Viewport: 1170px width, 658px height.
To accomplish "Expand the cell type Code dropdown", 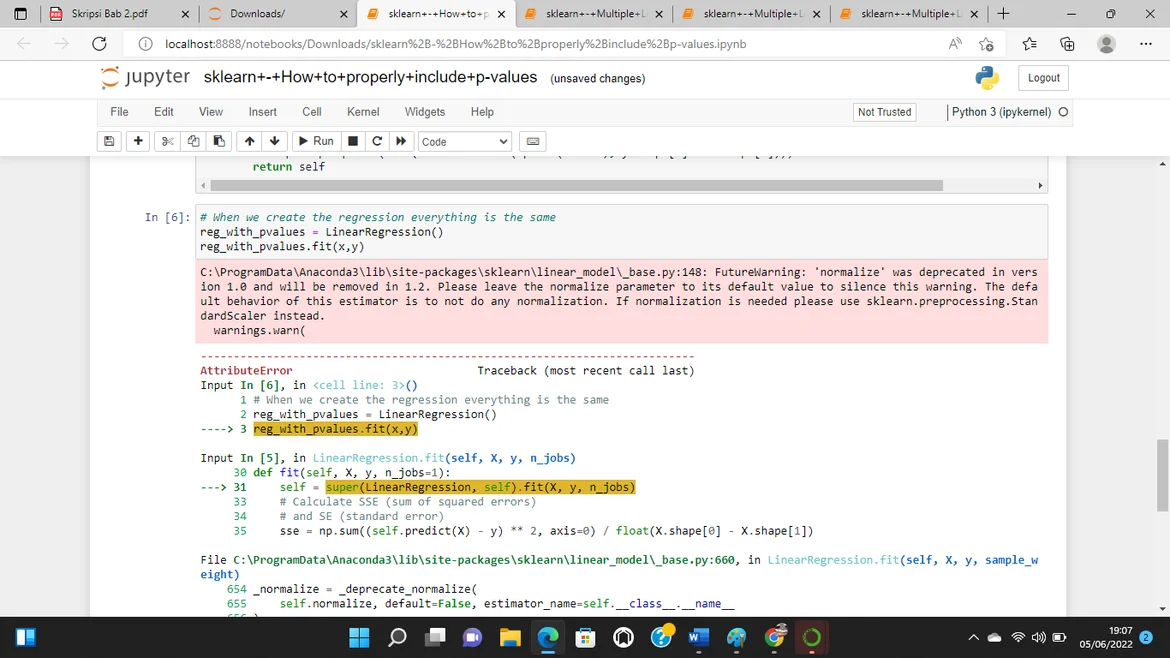I will (x=465, y=142).
